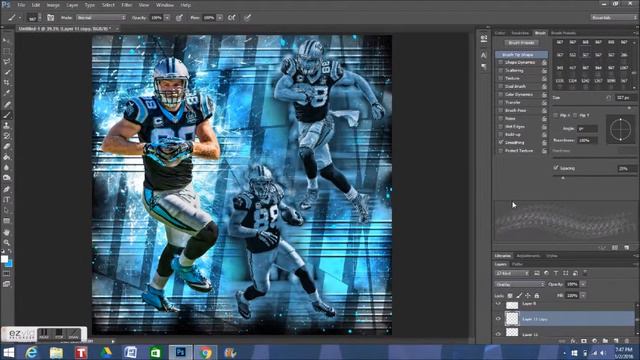
Task: Select the Brush Tip Shape section
Action: (x=522, y=54)
